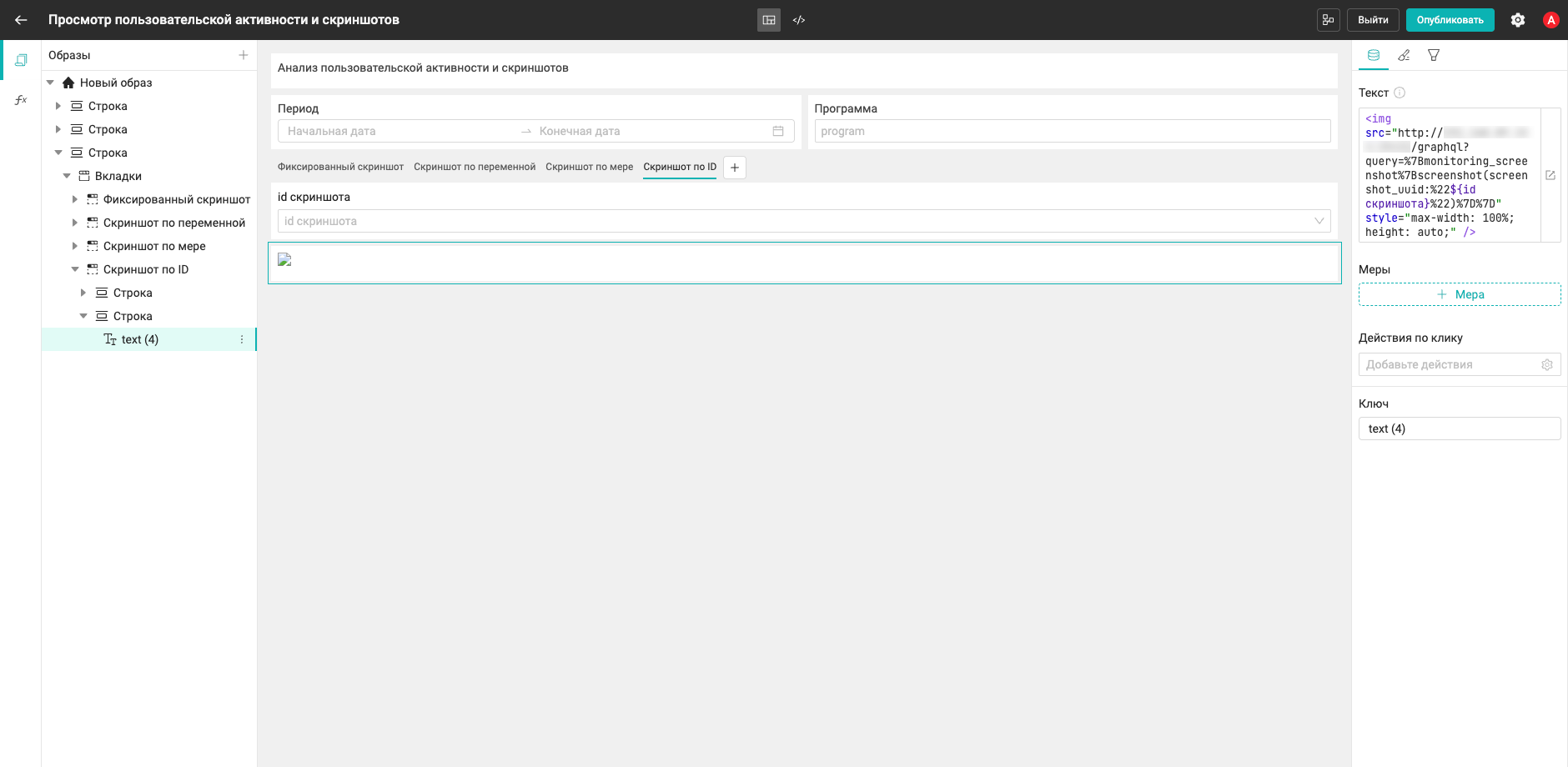Switch to Скриншот по мере tab

coord(590,167)
